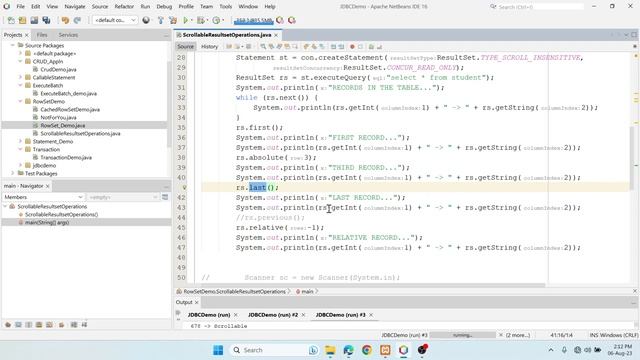Collapse the Source Packages node
The width and height of the screenshot is (640, 360).
(13, 45)
